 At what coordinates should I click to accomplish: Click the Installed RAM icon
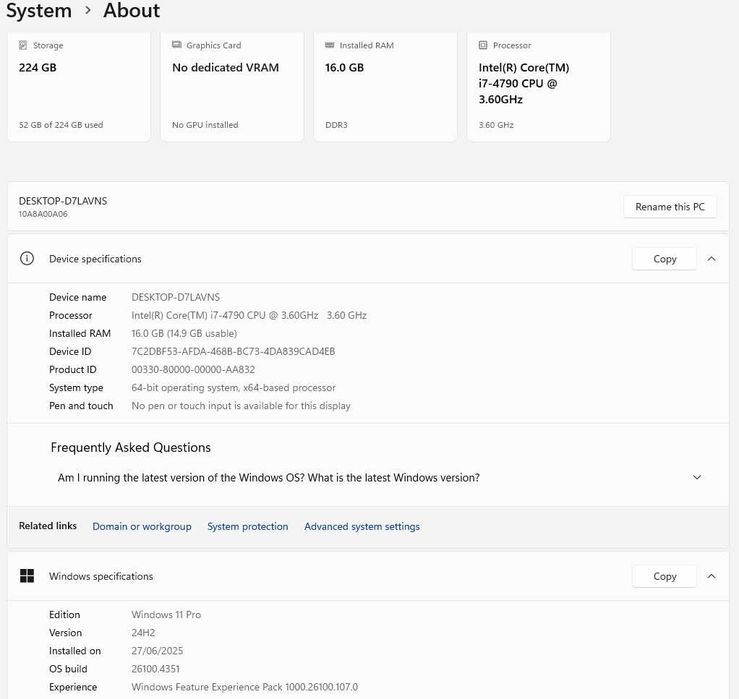pos(330,46)
